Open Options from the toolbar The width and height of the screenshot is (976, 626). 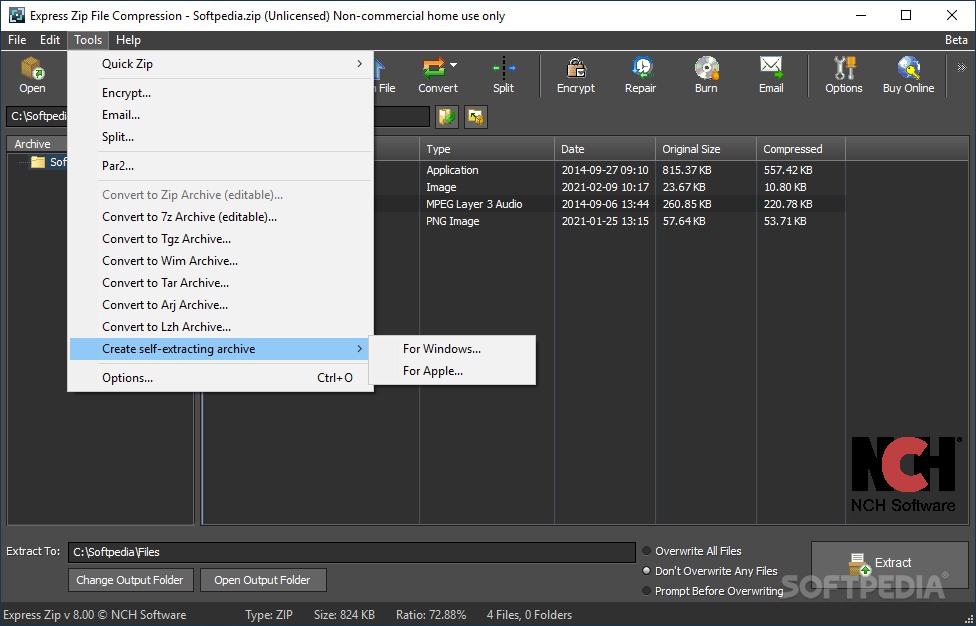click(843, 75)
